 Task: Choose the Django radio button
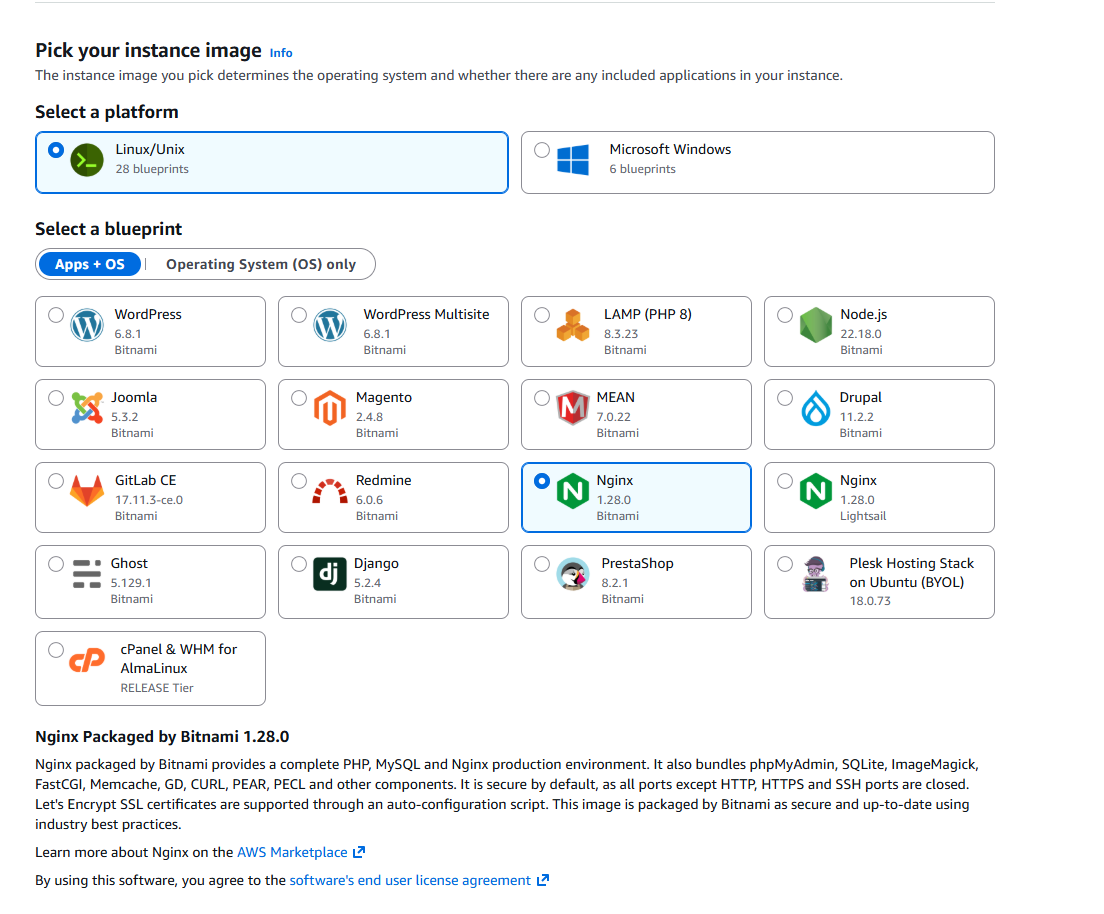point(299,564)
